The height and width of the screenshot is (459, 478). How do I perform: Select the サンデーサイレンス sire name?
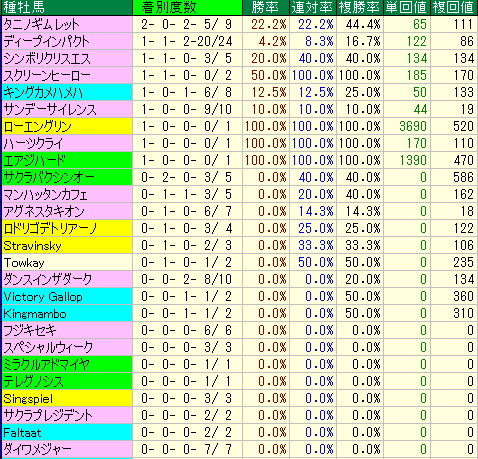[x=50, y=109]
